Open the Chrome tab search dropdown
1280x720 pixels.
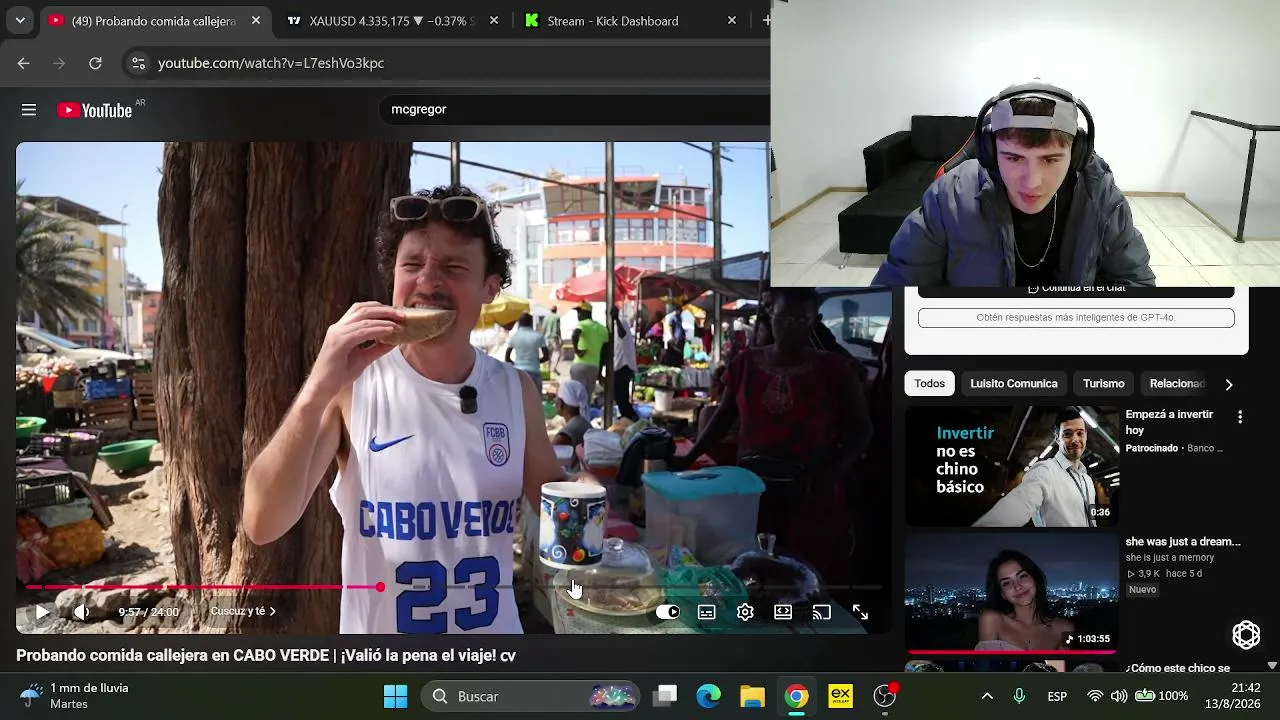pos(20,20)
